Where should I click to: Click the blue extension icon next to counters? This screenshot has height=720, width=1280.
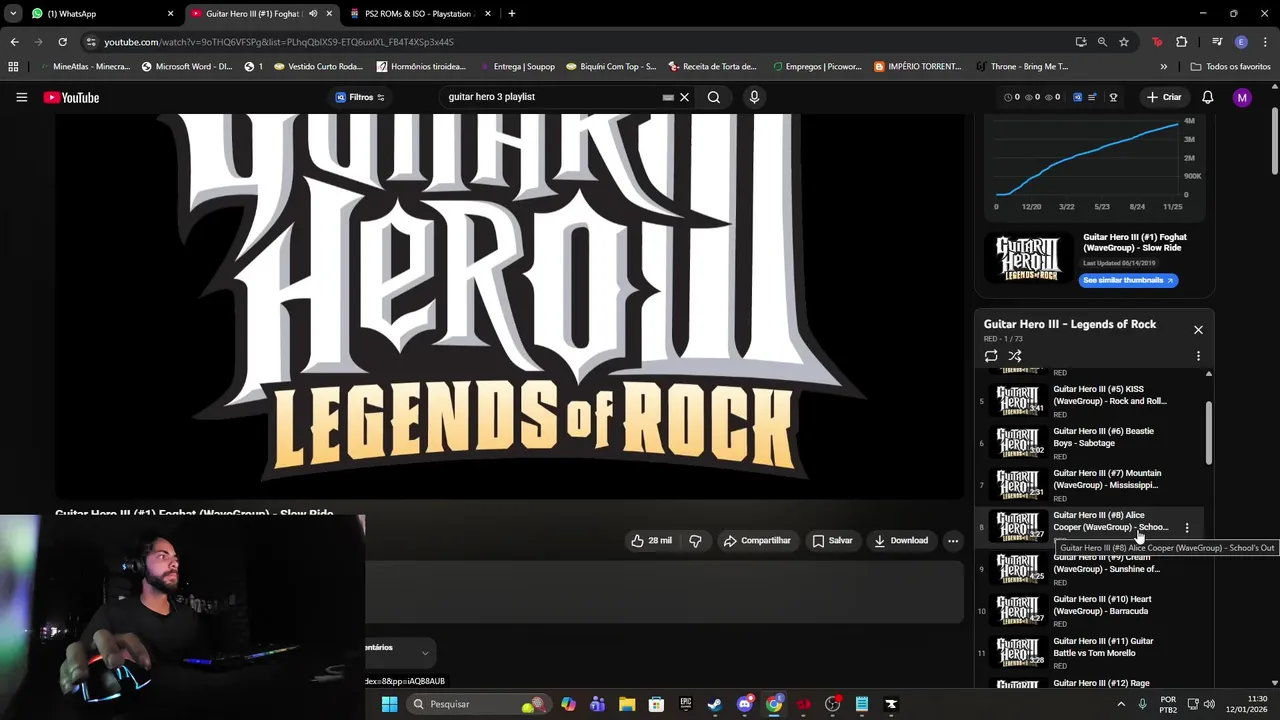click(1077, 97)
